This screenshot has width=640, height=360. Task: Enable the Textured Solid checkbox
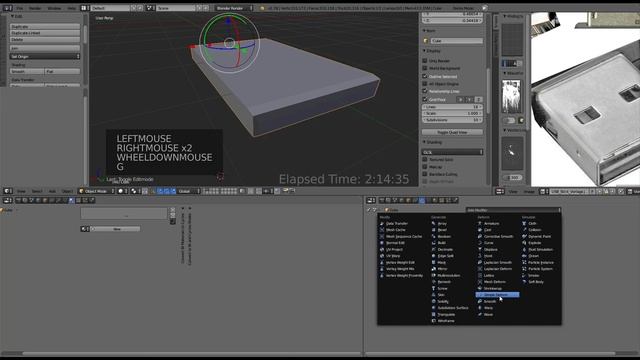pyautogui.click(x=425, y=160)
